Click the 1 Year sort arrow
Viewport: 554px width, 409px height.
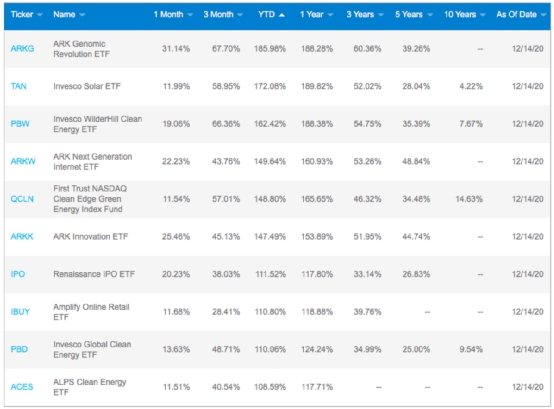[330, 15]
